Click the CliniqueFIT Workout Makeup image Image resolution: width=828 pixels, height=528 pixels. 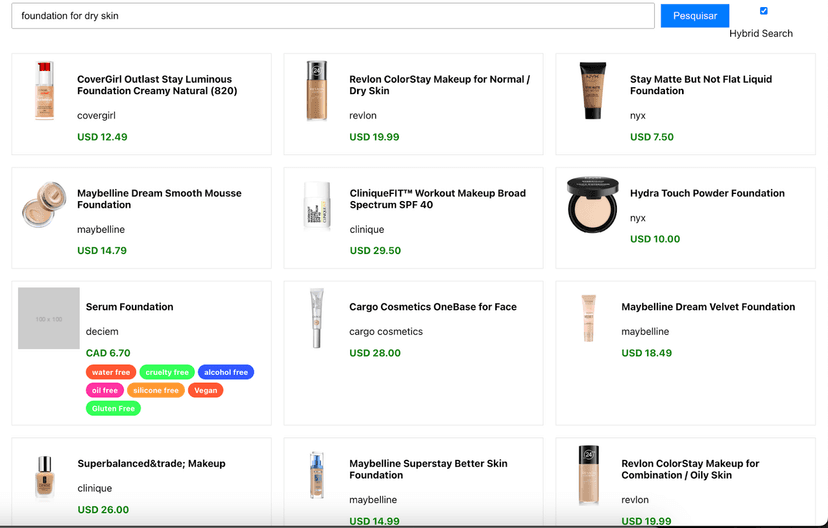click(316, 205)
